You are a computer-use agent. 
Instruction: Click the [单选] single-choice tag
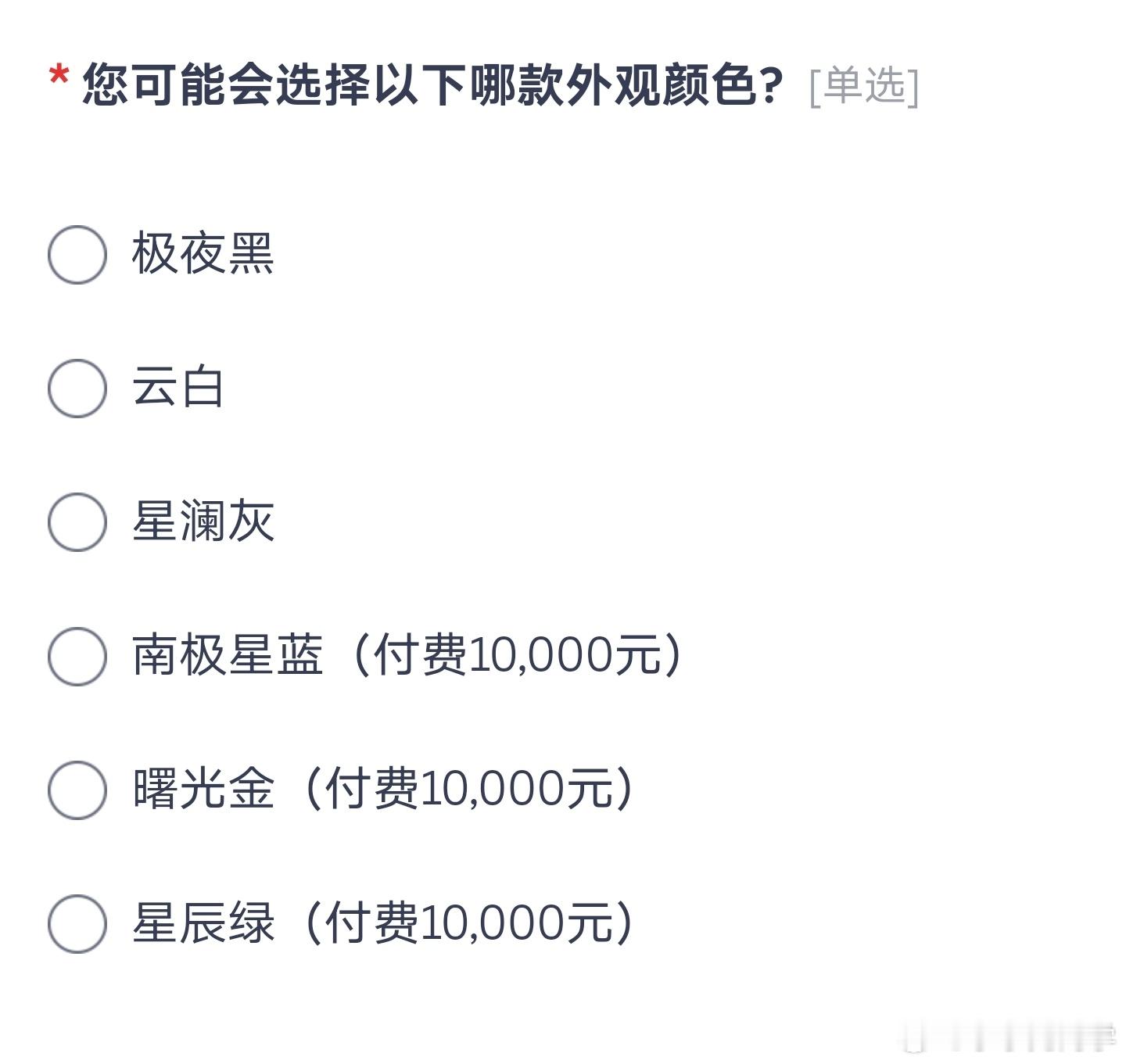(864, 86)
